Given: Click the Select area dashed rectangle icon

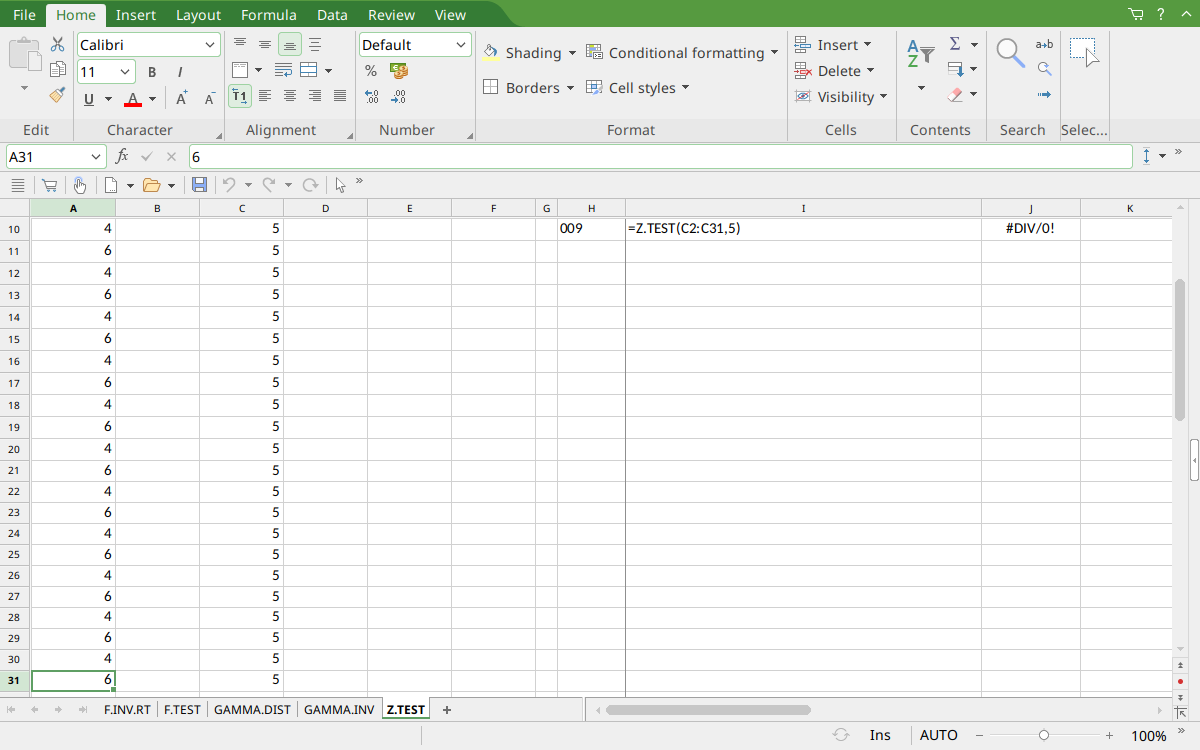Looking at the screenshot, I should pyautogui.click(x=1084, y=53).
